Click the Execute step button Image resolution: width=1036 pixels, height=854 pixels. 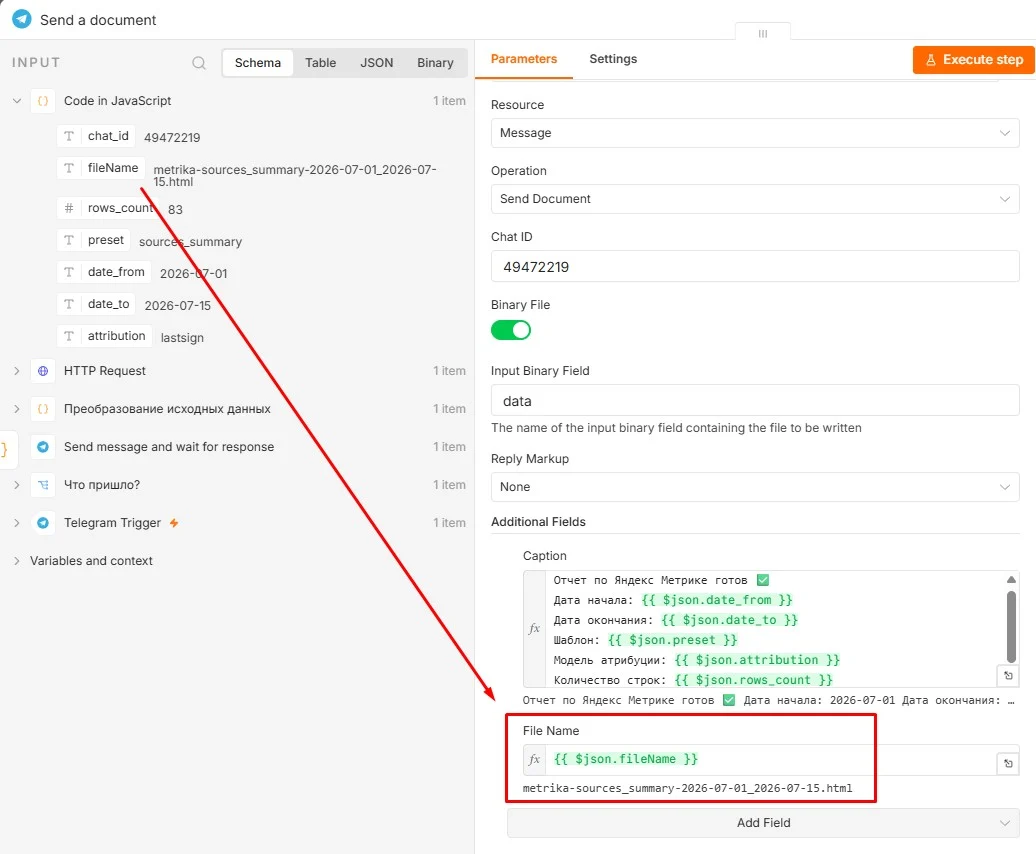point(973,59)
